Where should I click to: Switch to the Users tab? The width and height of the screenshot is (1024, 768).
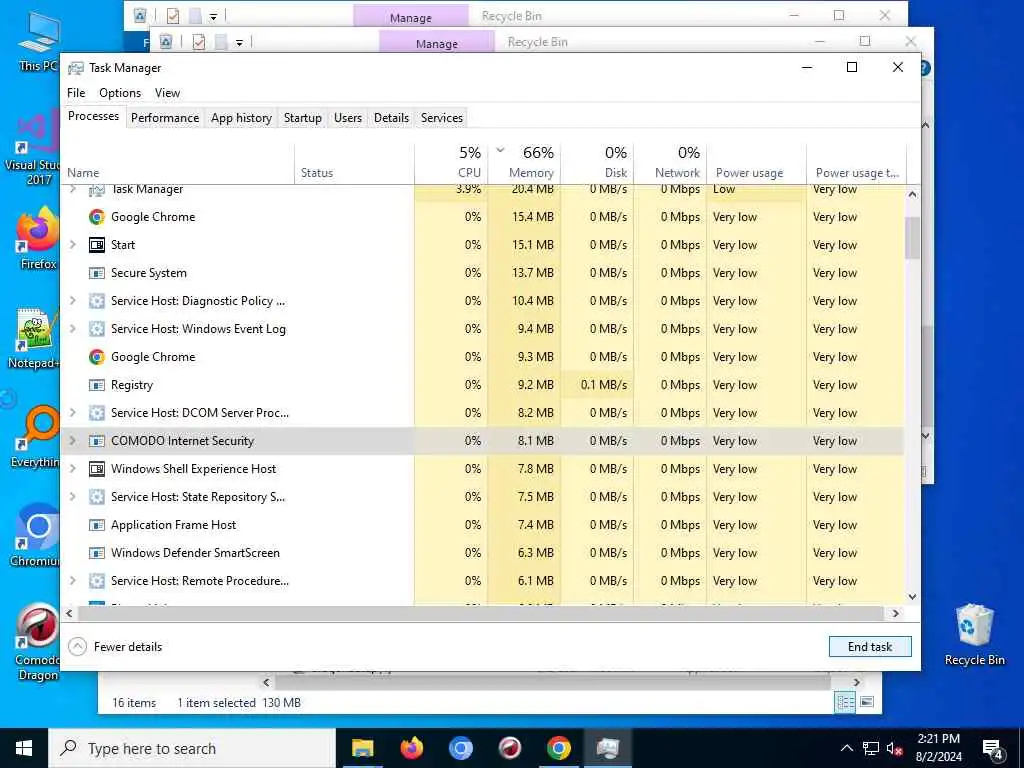coord(347,118)
